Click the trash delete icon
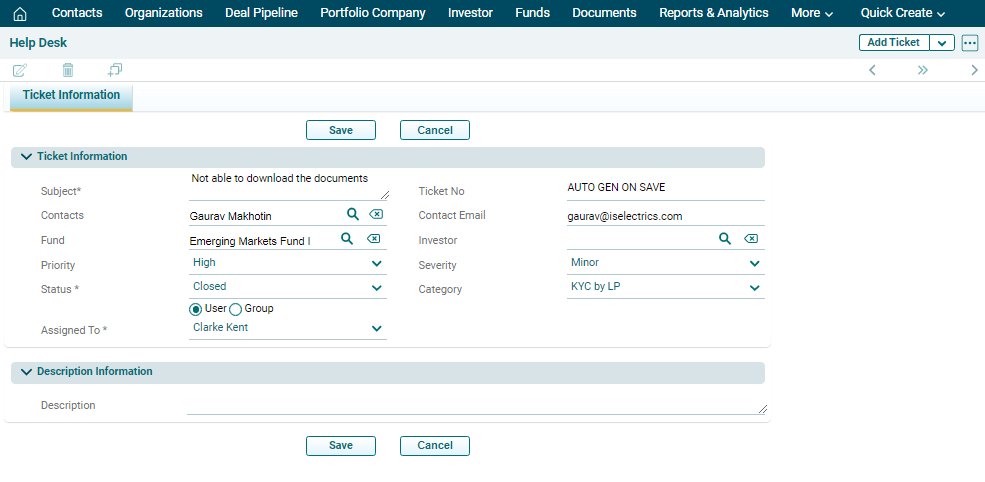 coord(68,70)
